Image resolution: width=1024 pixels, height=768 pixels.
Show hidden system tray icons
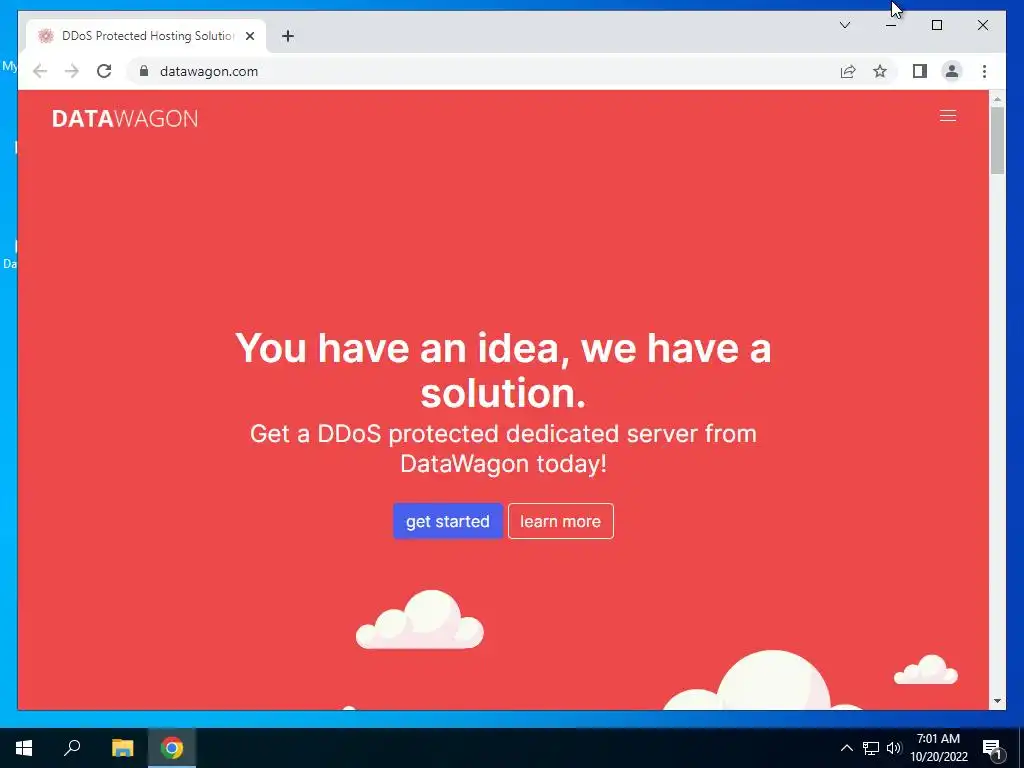click(x=846, y=748)
